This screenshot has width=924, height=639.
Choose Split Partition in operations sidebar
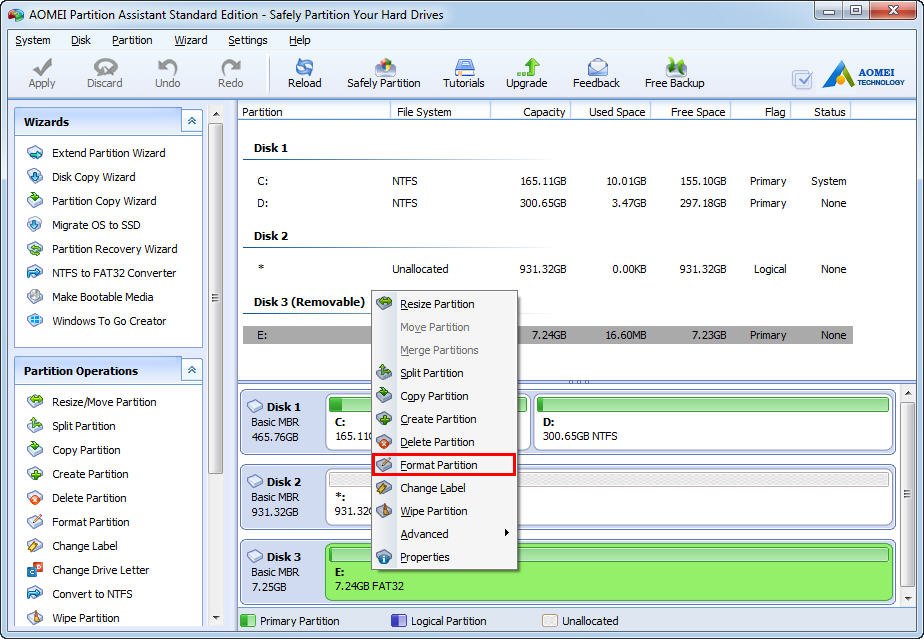[x=71, y=426]
